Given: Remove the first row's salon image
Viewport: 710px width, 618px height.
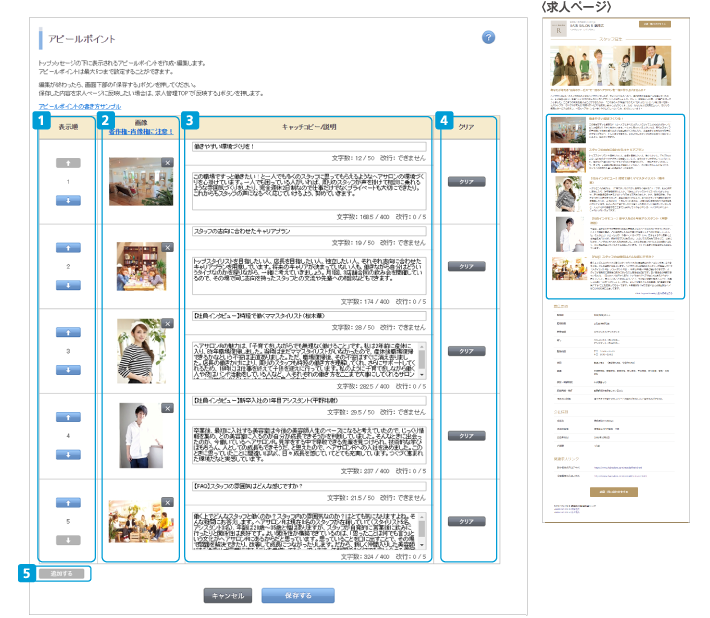Looking at the screenshot, I should point(167,161).
